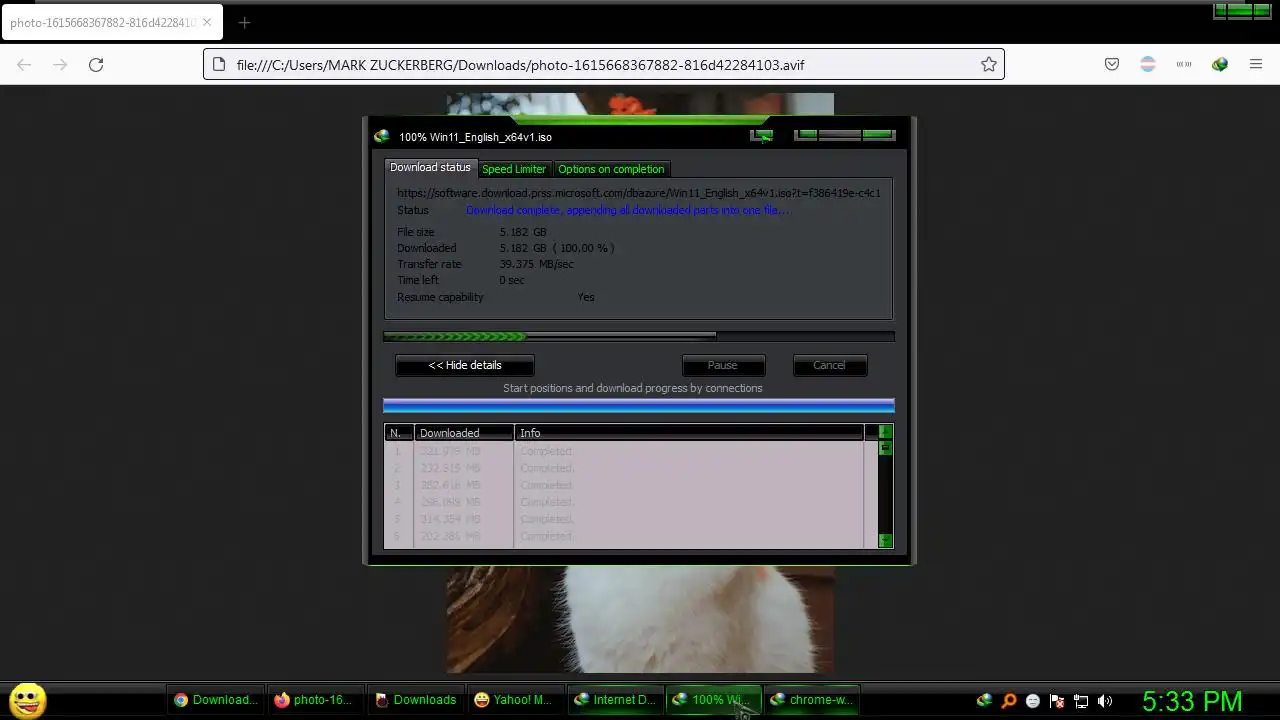Click the Pocket save icon in the browser toolbar
Viewport: 1280px width, 720px height.
pos(1112,65)
